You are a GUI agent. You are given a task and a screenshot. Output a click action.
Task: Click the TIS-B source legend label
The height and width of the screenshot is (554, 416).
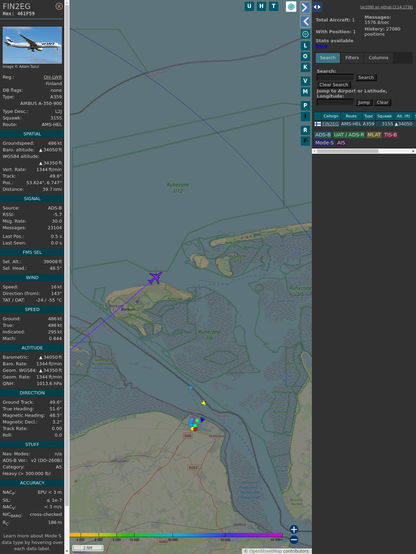[390, 135]
